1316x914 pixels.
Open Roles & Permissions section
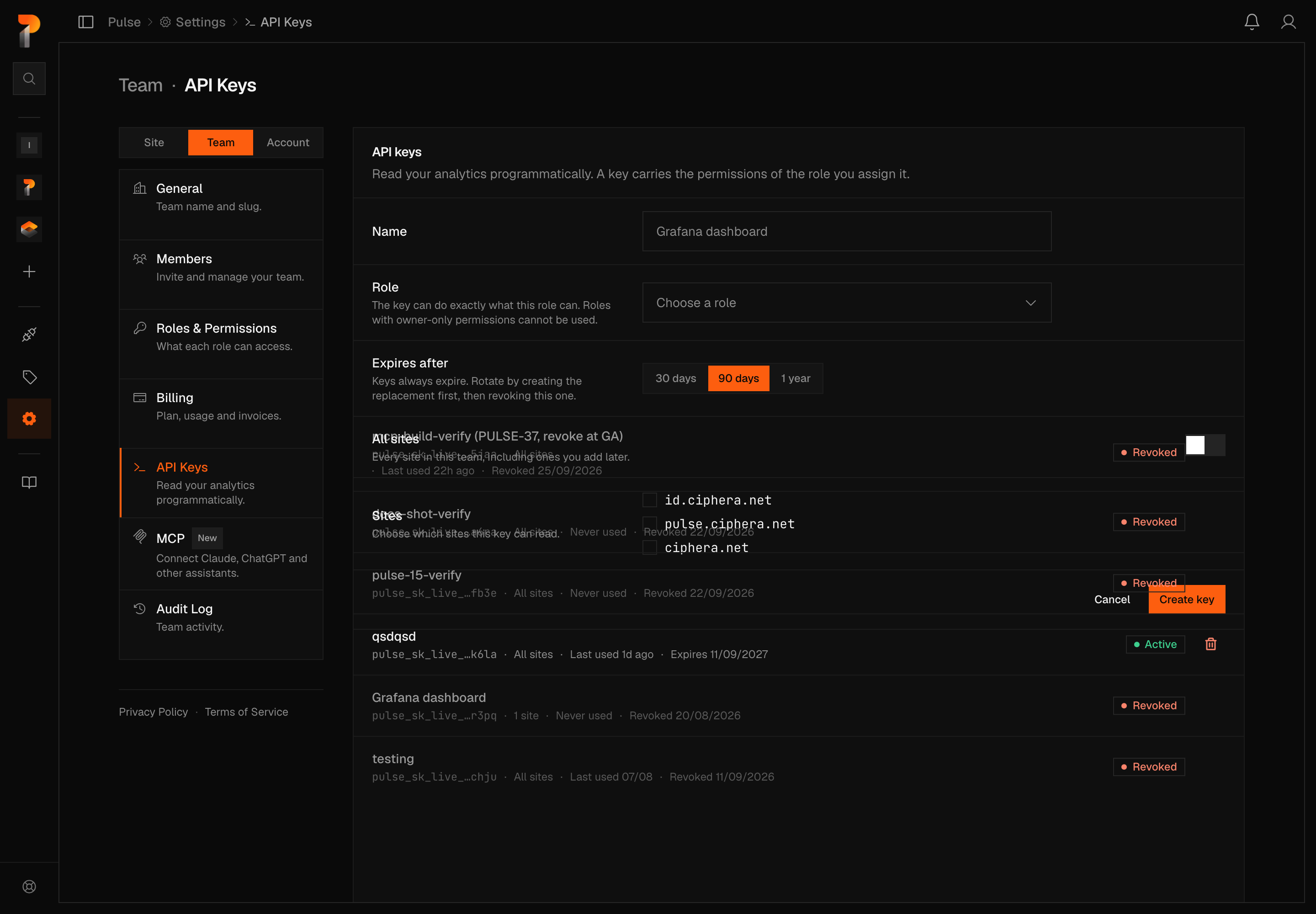pyautogui.click(x=221, y=344)
